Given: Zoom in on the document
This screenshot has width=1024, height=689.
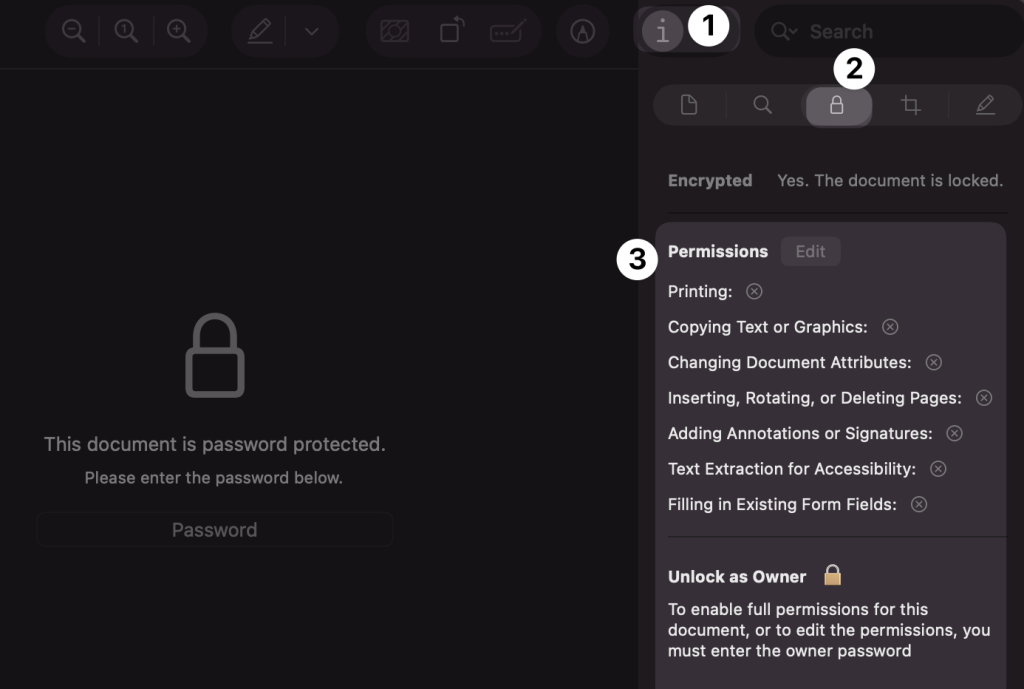Looking at the screenshot, I should [x=179, y=30].
